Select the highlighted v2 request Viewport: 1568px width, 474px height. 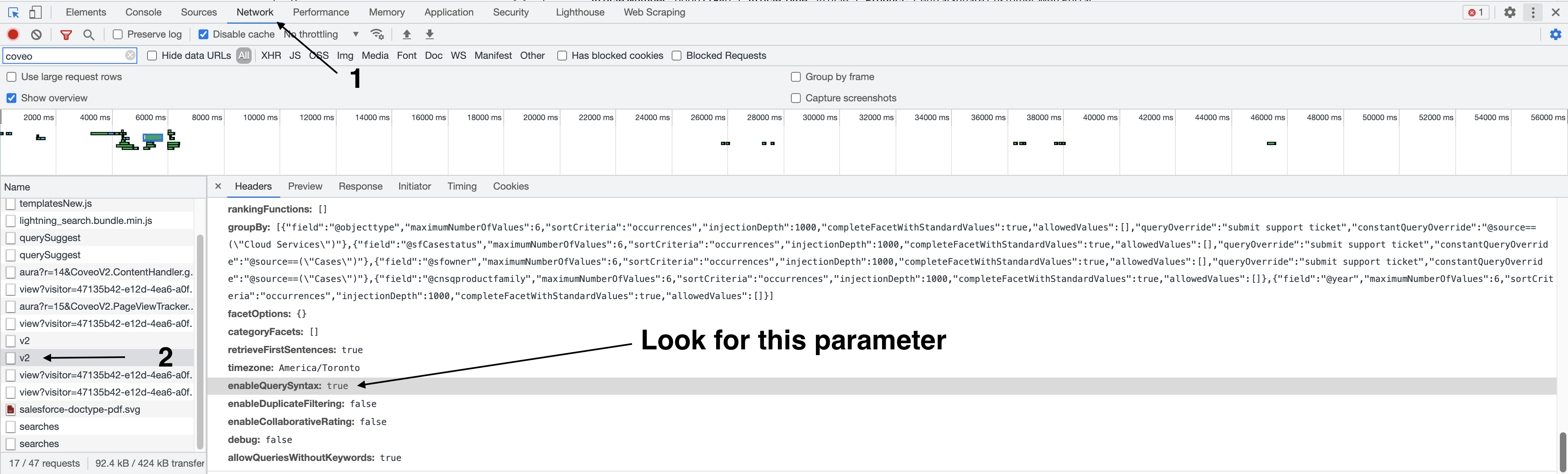pos(25,358)
